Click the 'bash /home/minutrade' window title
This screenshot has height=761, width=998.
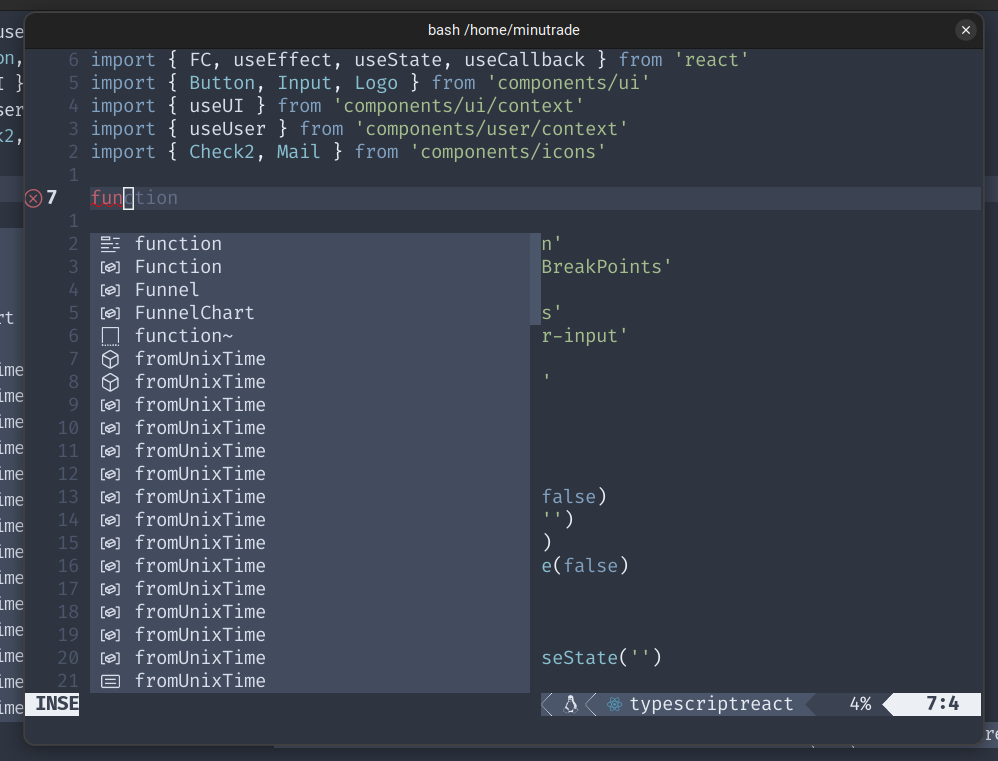coord(503,30)
